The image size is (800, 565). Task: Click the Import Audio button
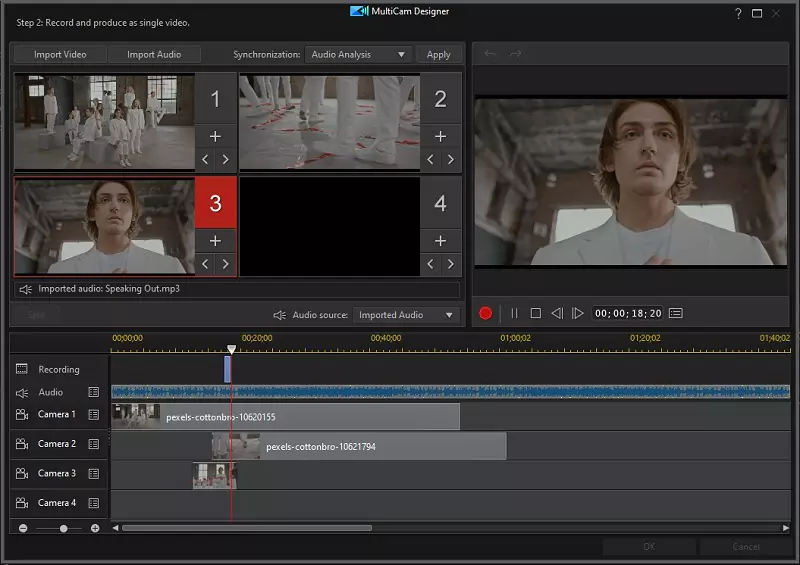[x=154, y=55]
